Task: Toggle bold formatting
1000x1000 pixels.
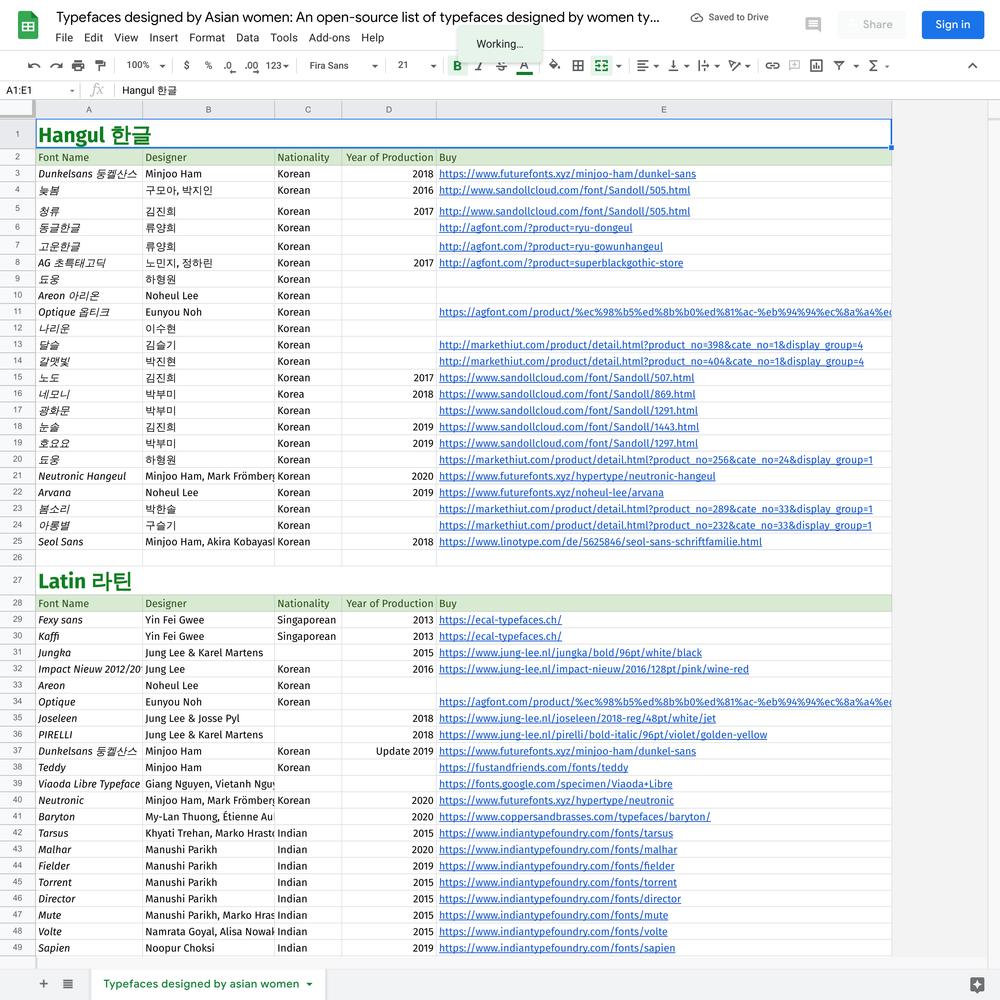Action: click(457, 66)
